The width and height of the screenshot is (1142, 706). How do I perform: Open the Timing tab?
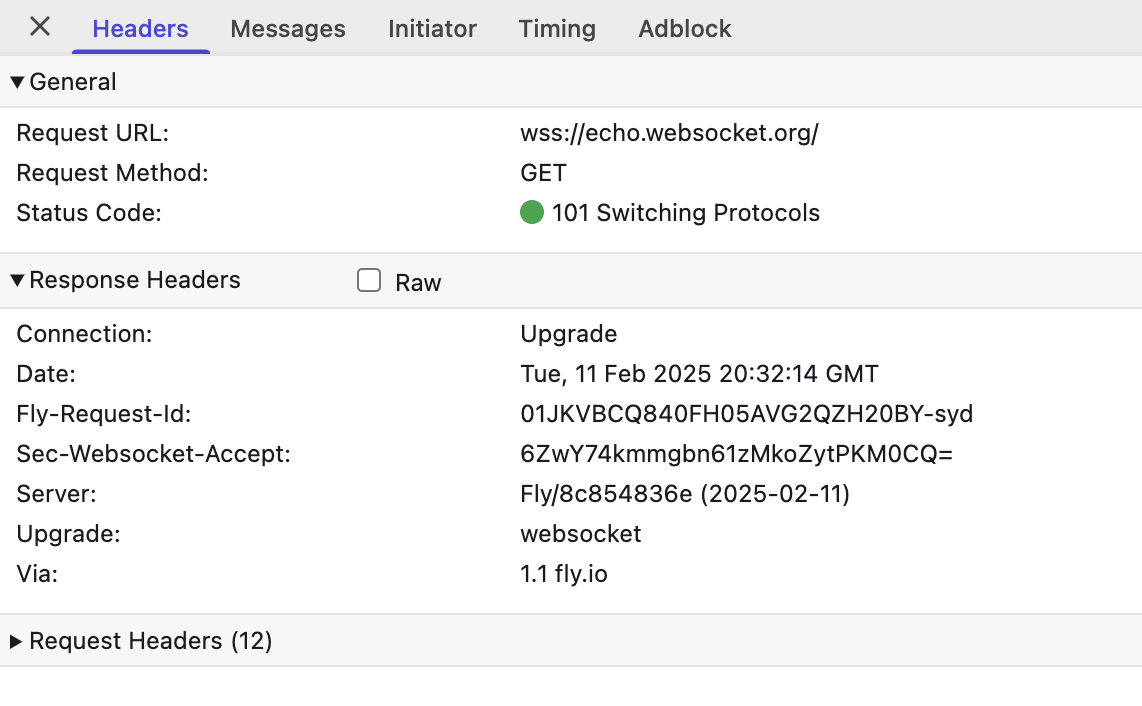click(557, 28)
